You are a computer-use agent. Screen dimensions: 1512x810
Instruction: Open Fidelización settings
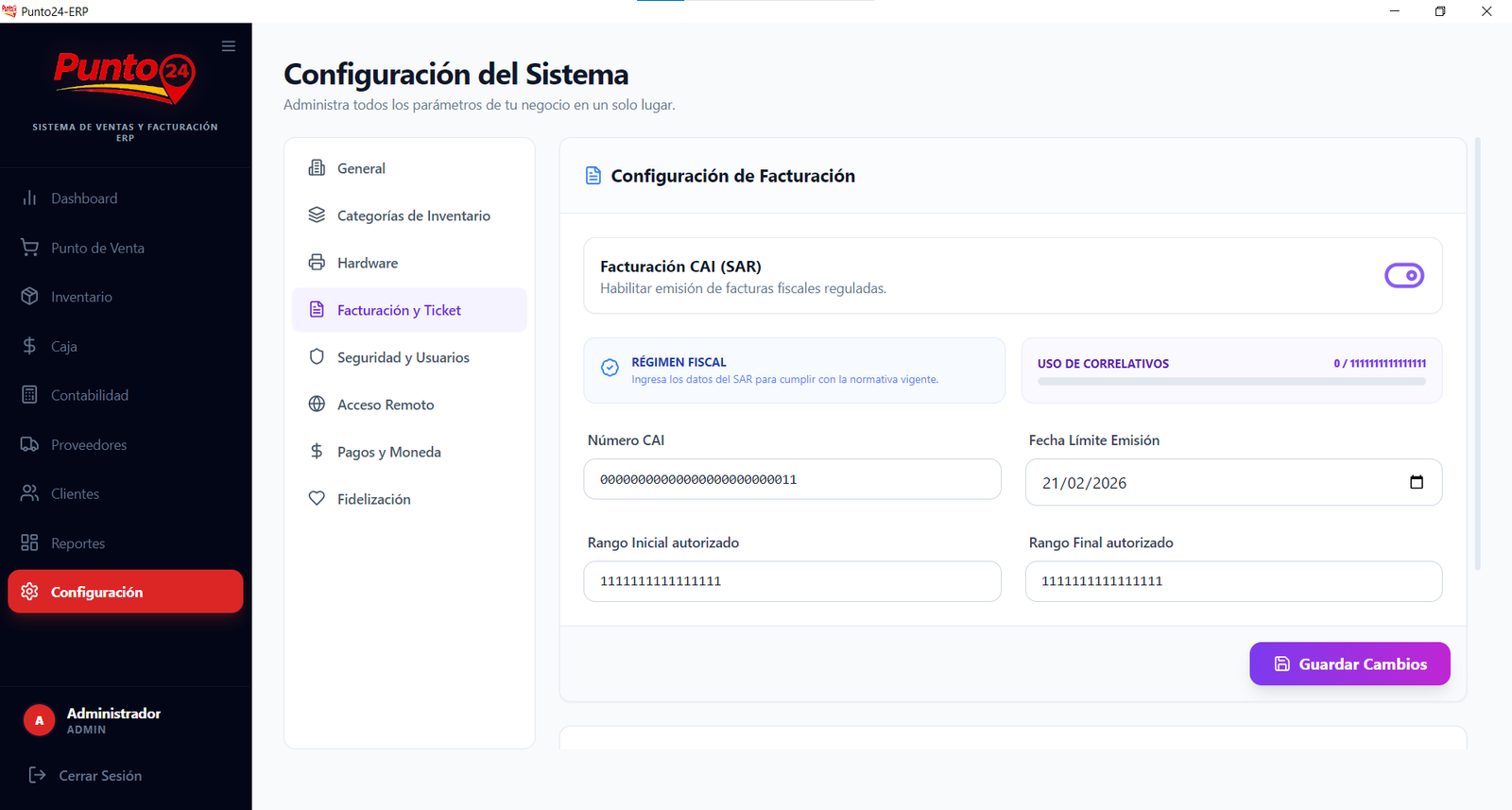409,499
